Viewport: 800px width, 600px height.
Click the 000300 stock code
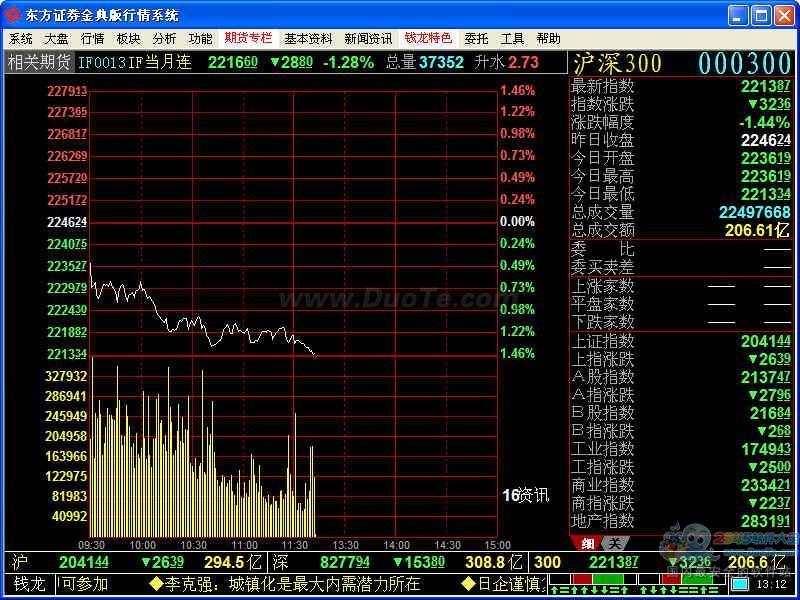point(744,64)
